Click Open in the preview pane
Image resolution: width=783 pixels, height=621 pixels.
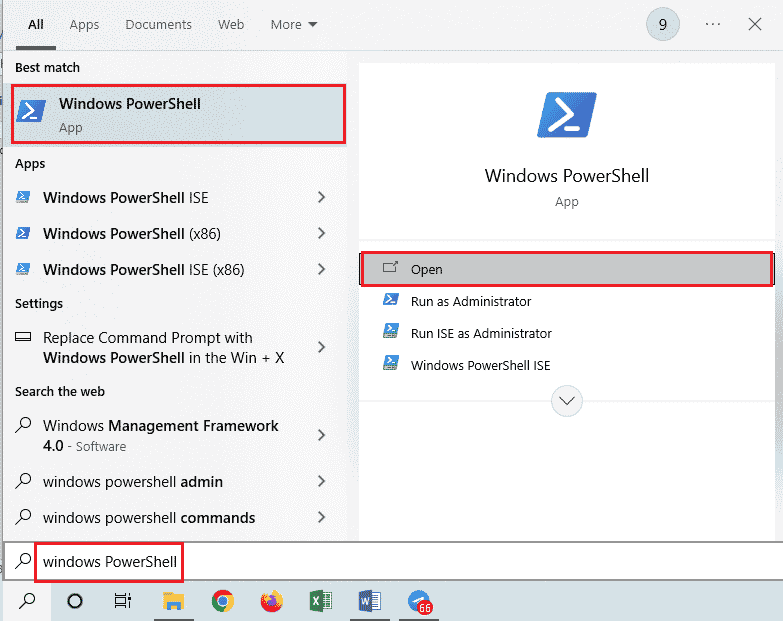[x=567, y=269]
